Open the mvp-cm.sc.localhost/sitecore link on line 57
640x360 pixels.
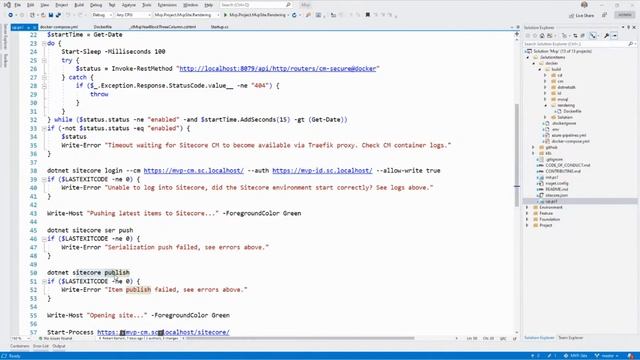163,332
